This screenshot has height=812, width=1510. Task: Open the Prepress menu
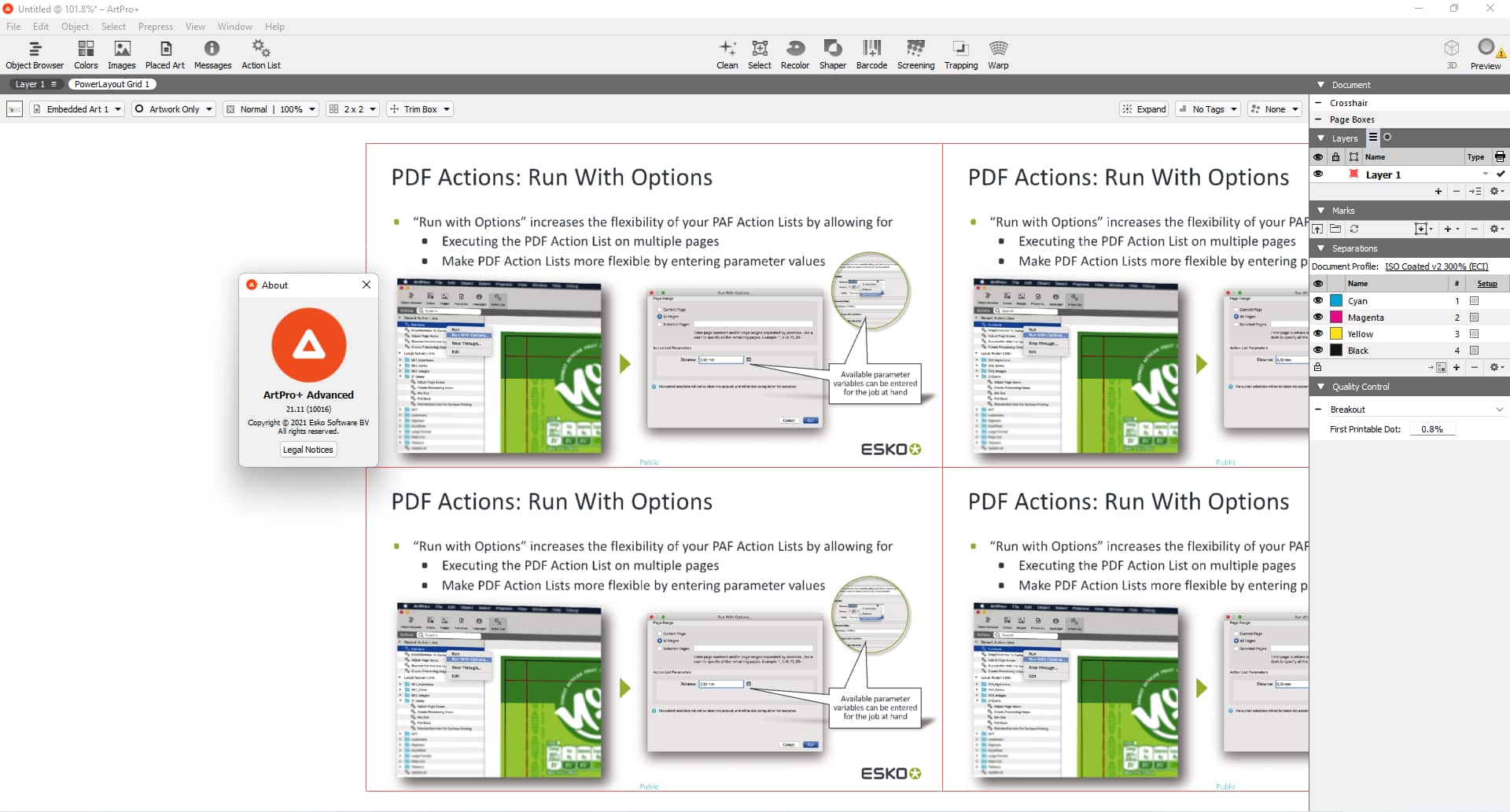click(x=156, y=27)
